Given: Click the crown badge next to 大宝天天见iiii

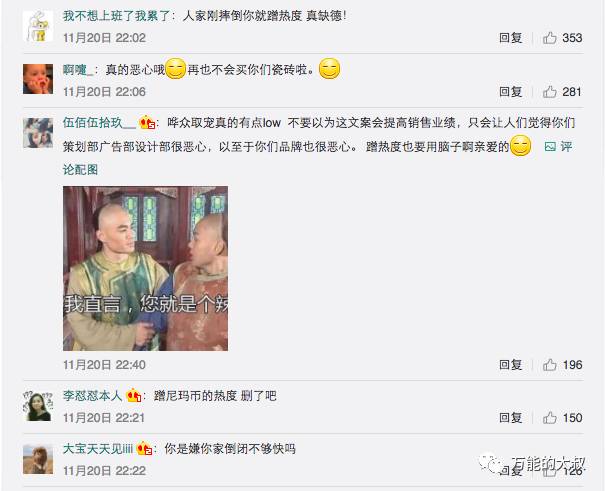Looking at the screenshot, I should click(x=144, y=449).
